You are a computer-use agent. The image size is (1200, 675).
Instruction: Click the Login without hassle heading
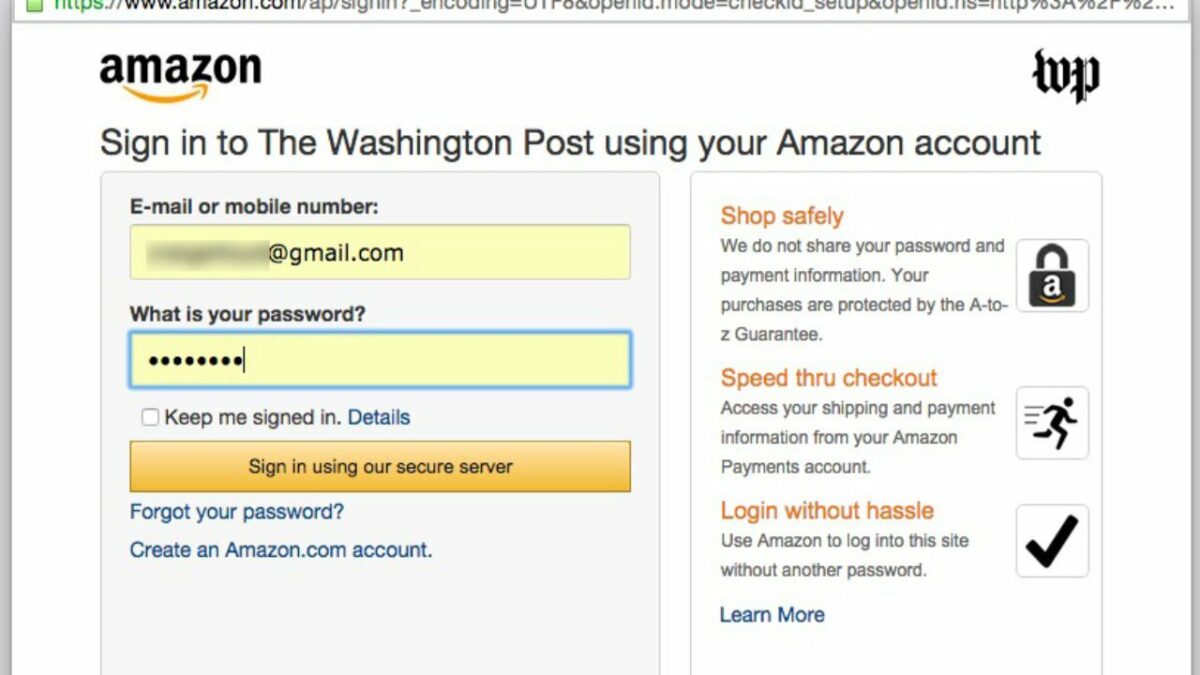[x=827, y=511]
